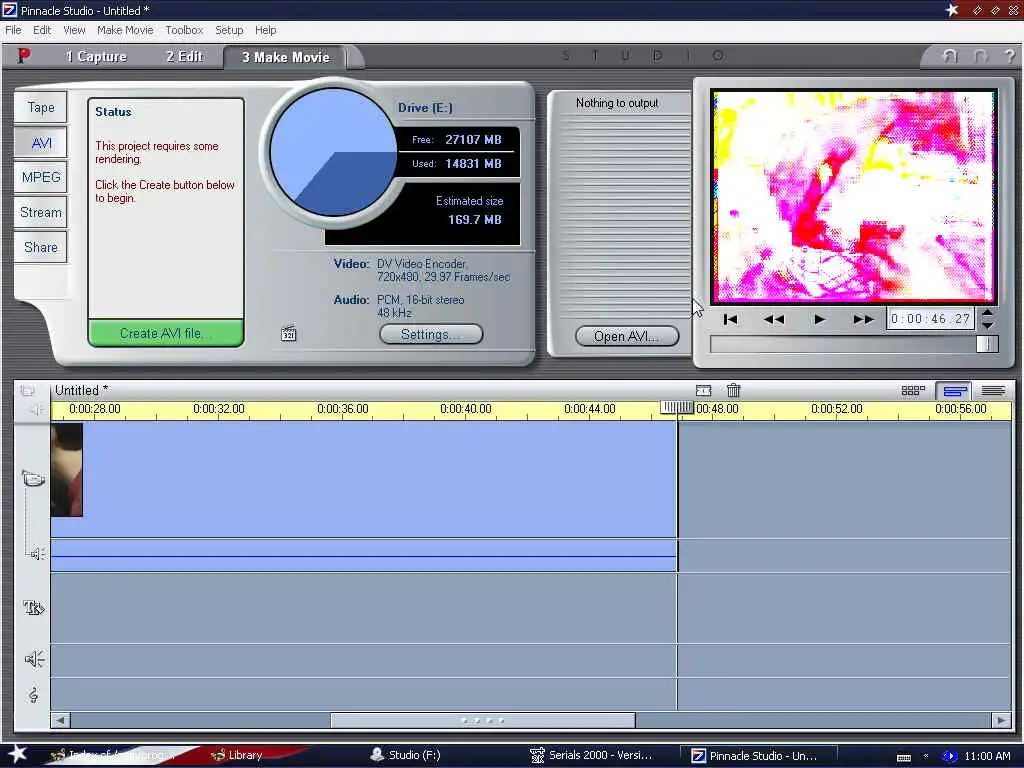Open the View menu
The image size is (1024, 768).
click(x=74, y=30)
